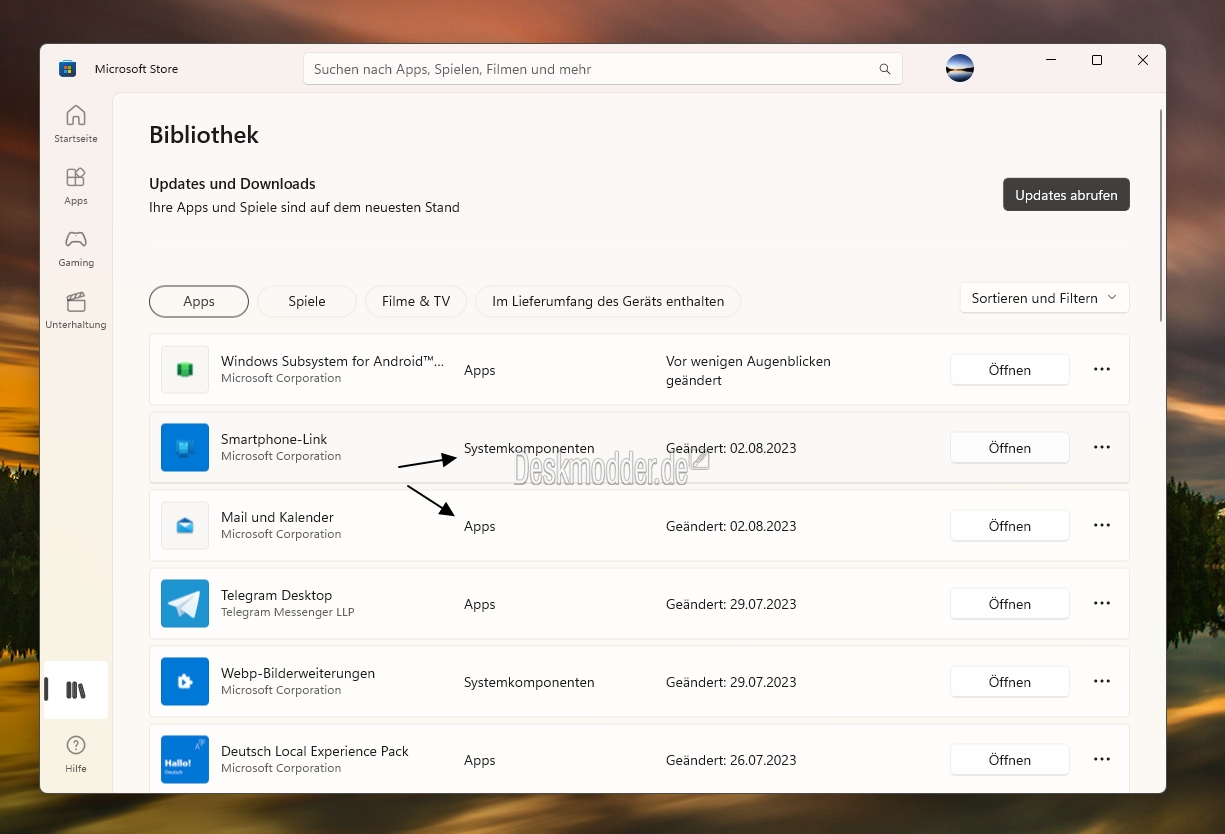Select the Bibliothek library sidebar icon

(x=76, y=690)
